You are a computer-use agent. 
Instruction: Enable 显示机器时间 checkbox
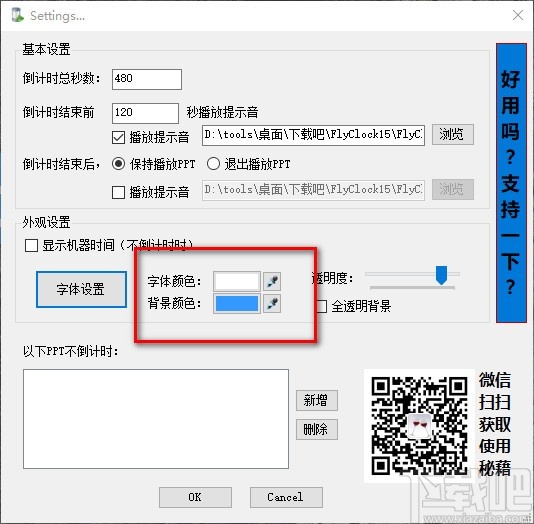point(31,245)
